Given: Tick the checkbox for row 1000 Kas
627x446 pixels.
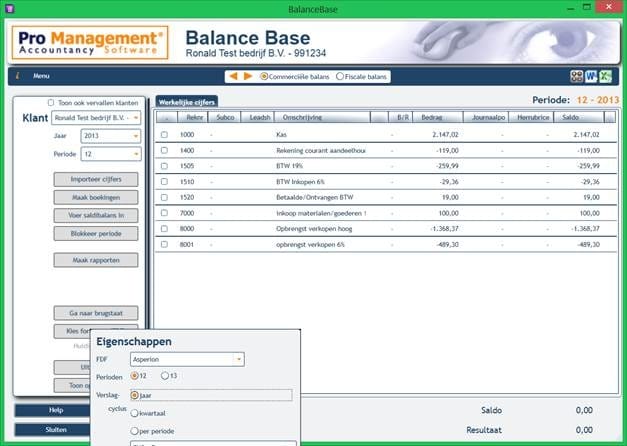Looking at the screenshot, I should click(x=164, y=135).
